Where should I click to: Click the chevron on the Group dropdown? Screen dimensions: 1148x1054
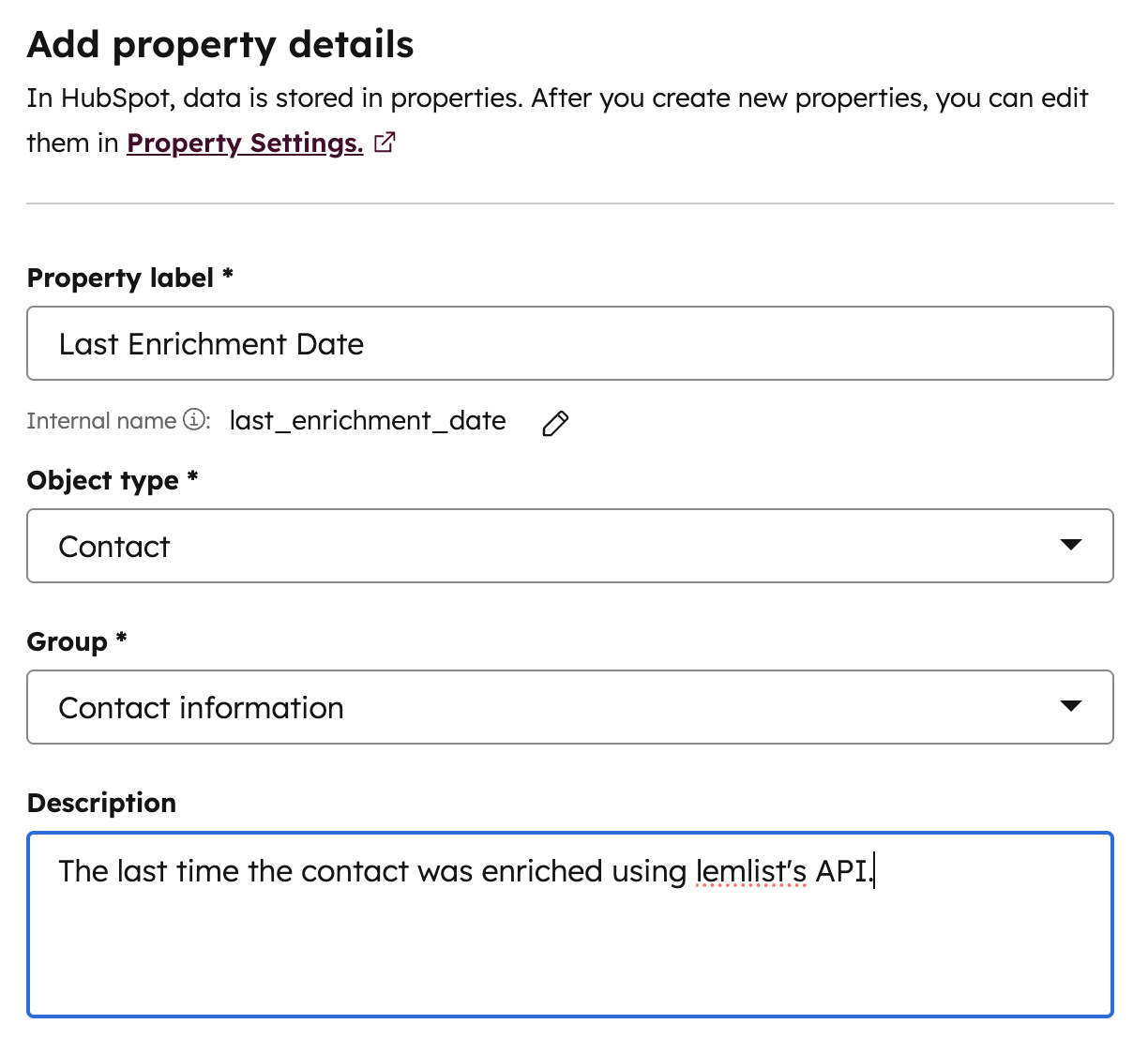point(1071,707)
